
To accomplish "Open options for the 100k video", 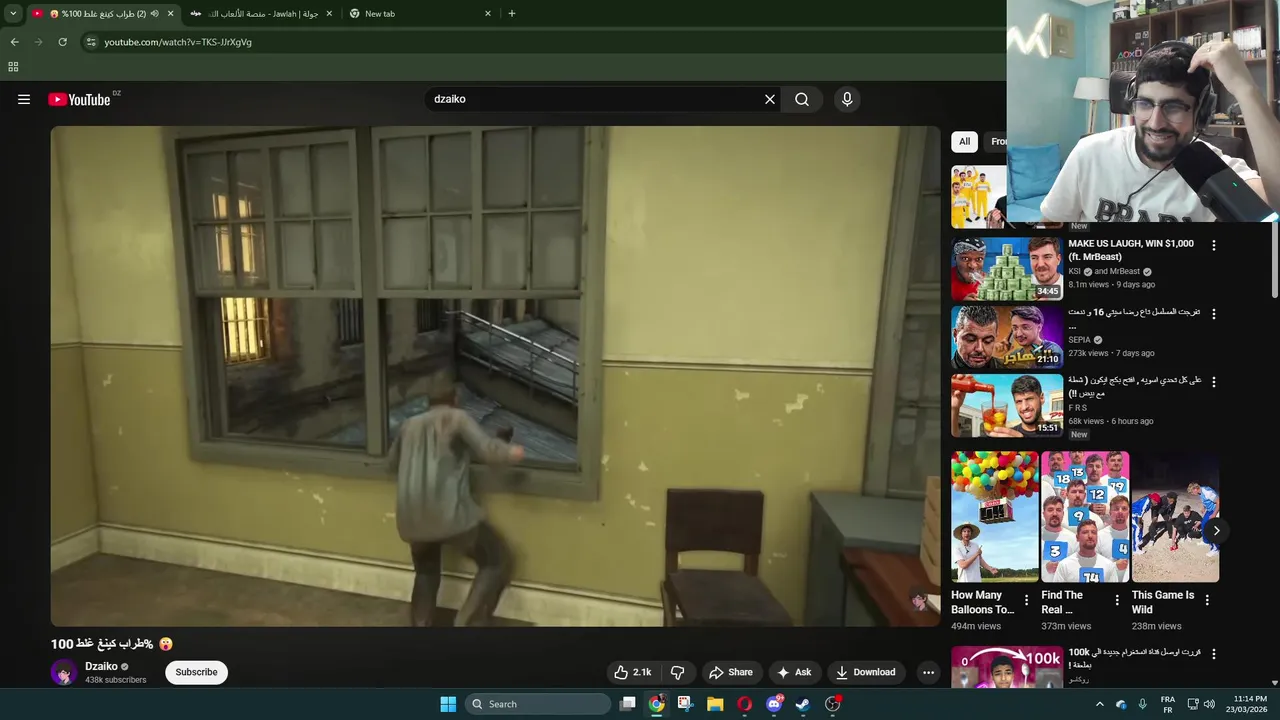I will point(1214,654).
